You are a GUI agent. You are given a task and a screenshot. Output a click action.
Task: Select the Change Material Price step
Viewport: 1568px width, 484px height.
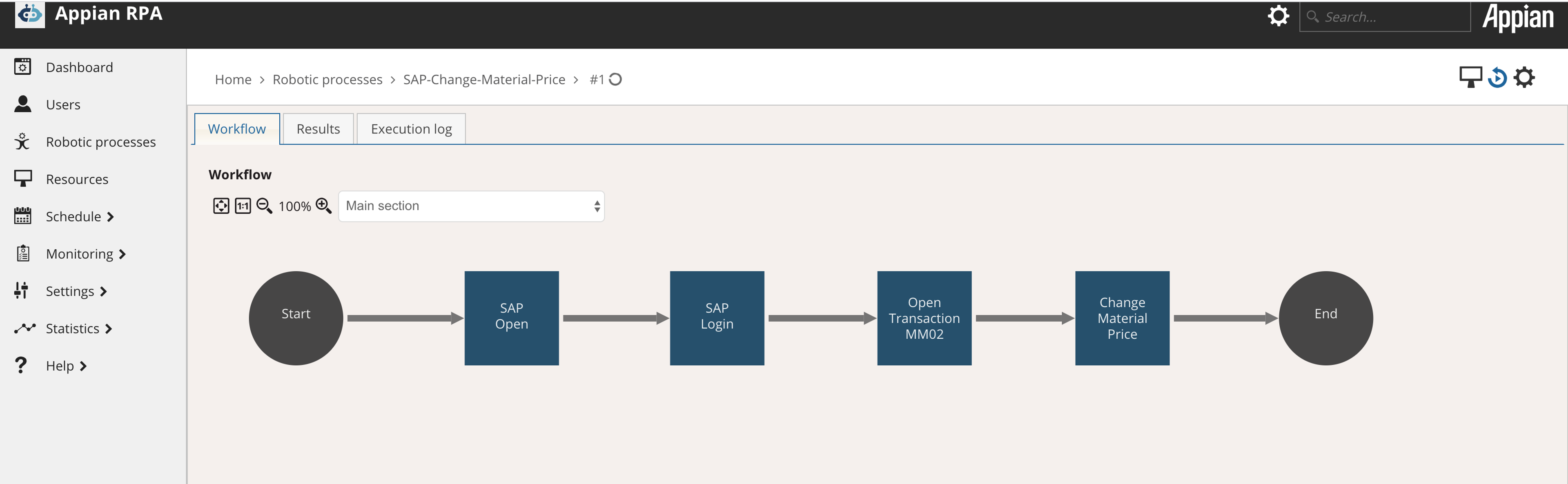pos(1122,318)
